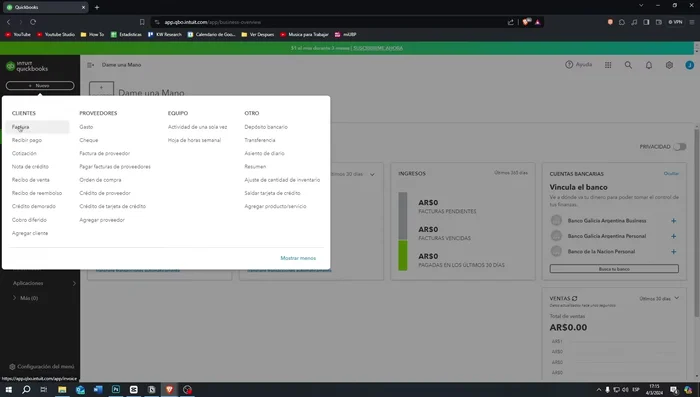Open the settings gear in header
700x397 pixels.
(x=669, y=65)
